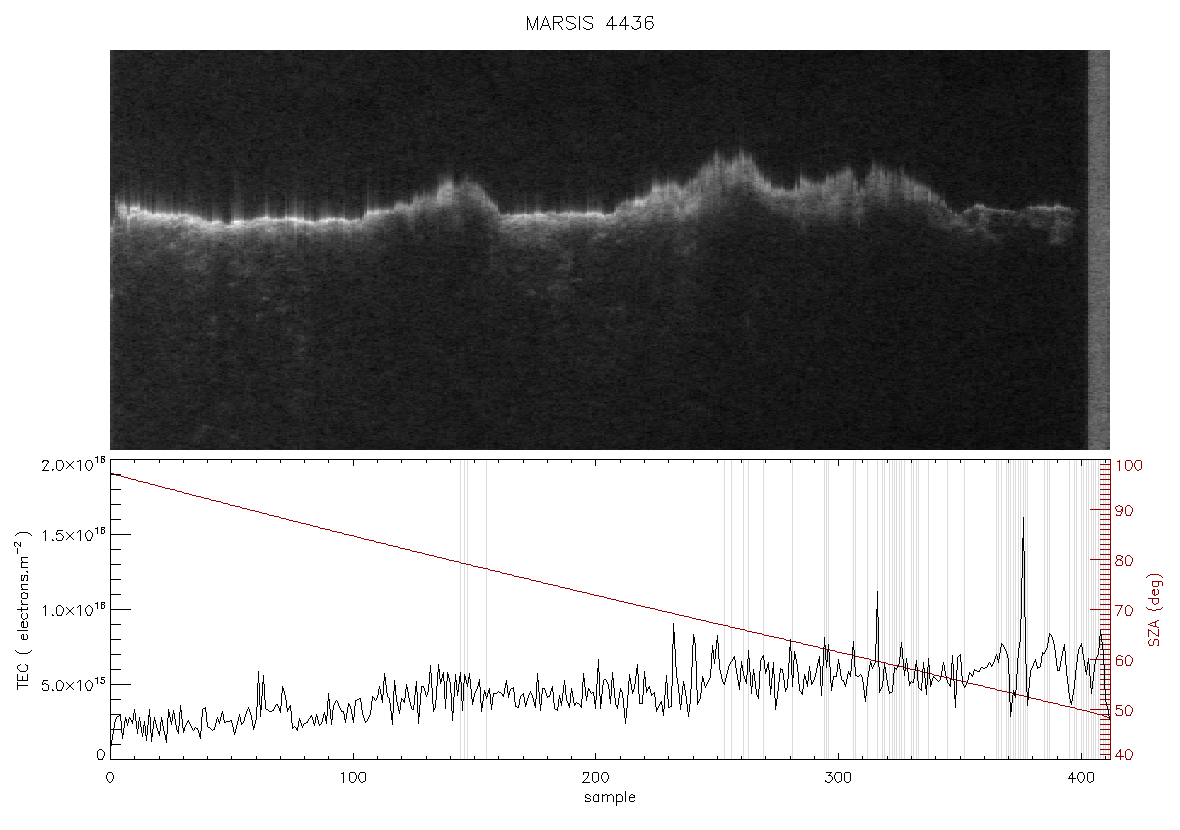Click the 0 tick label on the sample axis
The height and width of the screenshot is (830, 1180).
[x=111, y=777]
